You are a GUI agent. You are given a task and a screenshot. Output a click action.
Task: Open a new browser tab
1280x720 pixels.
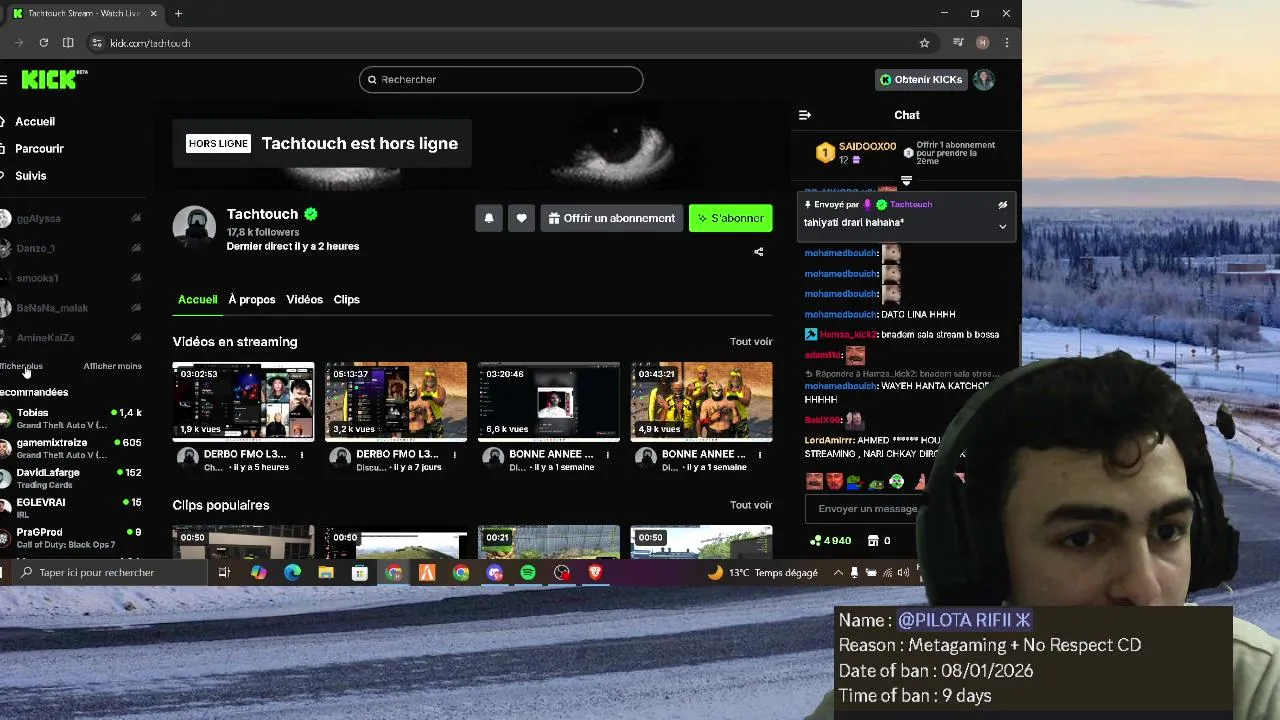(x=178, y=13)
